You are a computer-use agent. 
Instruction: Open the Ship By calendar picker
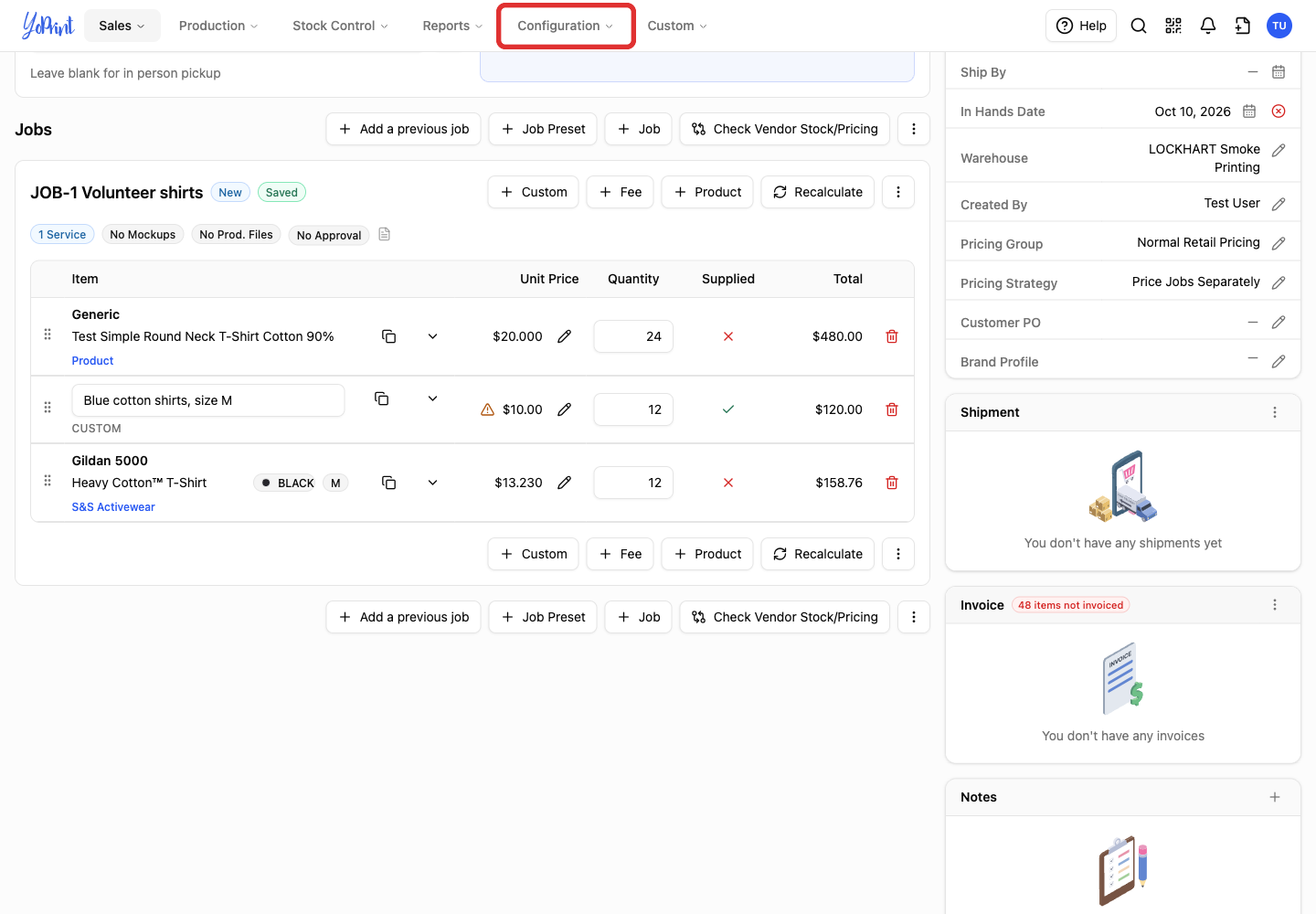point(1279,72)
